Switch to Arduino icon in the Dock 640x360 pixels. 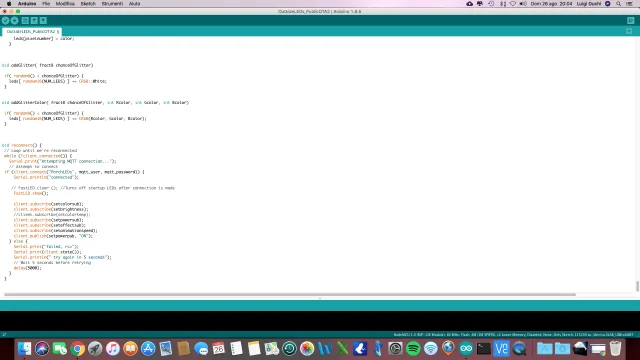coord(466,349)
